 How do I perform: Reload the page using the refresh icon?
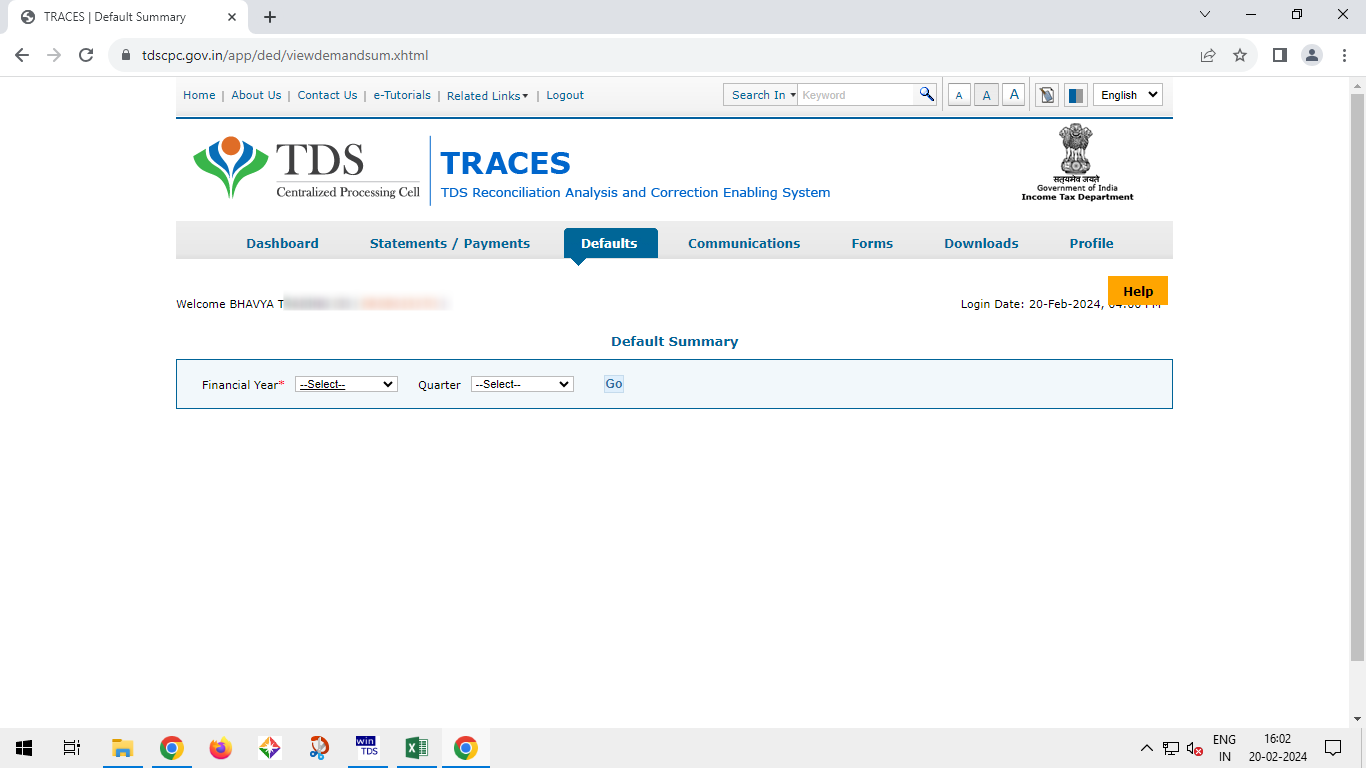click(x=86, y=55)
